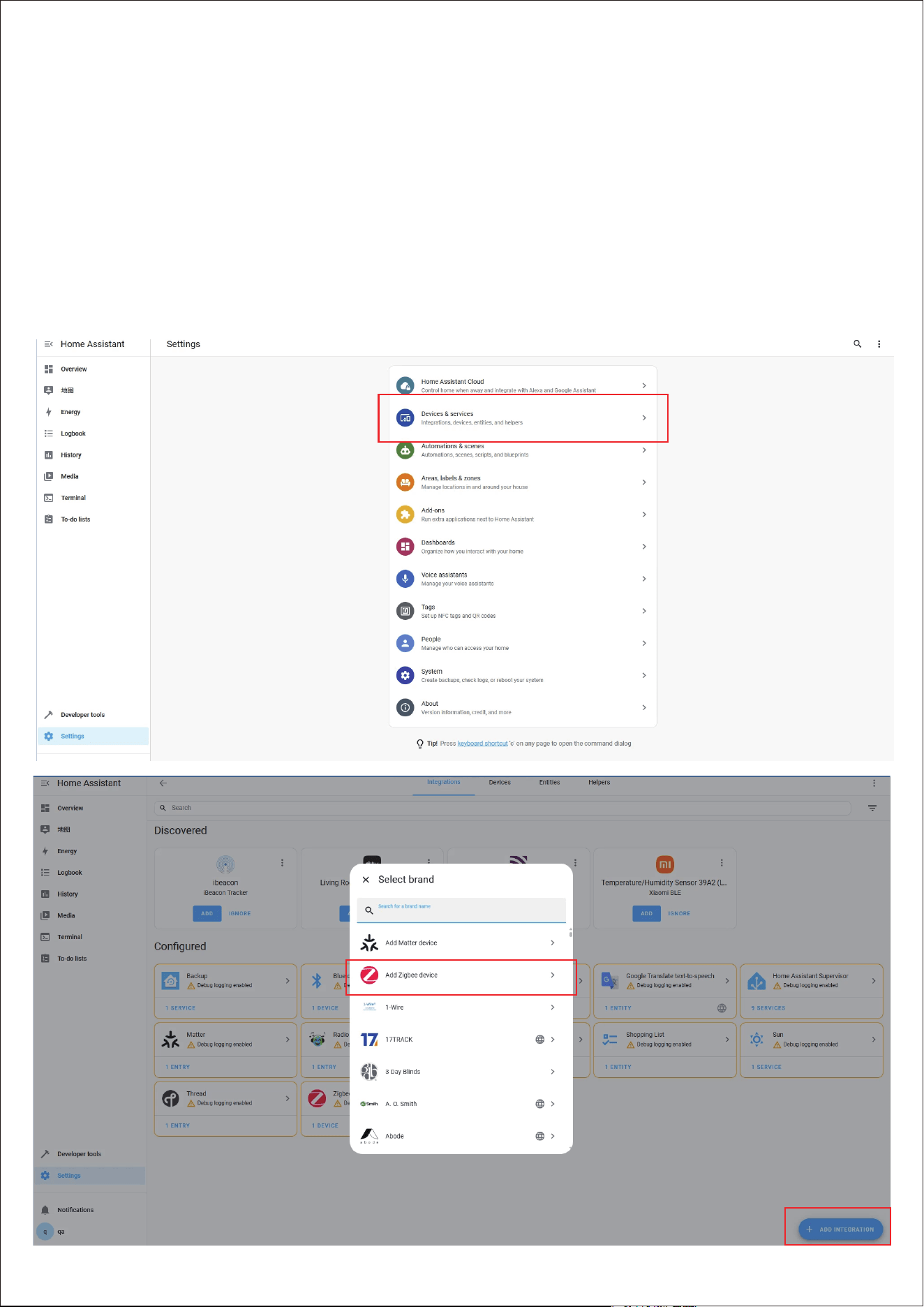Expand 1-Wire brand entry
This screenshot has height=1307, width=924.
click(x=461, y=1007)
